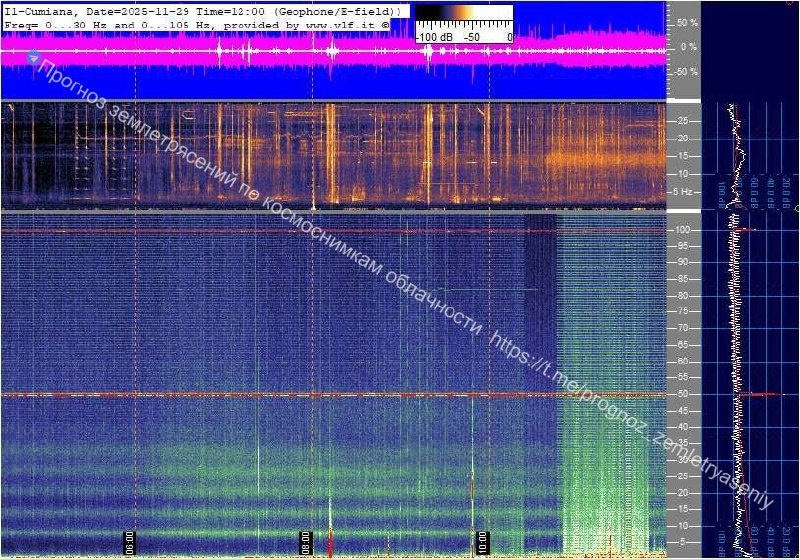
Task: Click the red 100 Hz harmonic line in spectrogram
Action: 334,231
